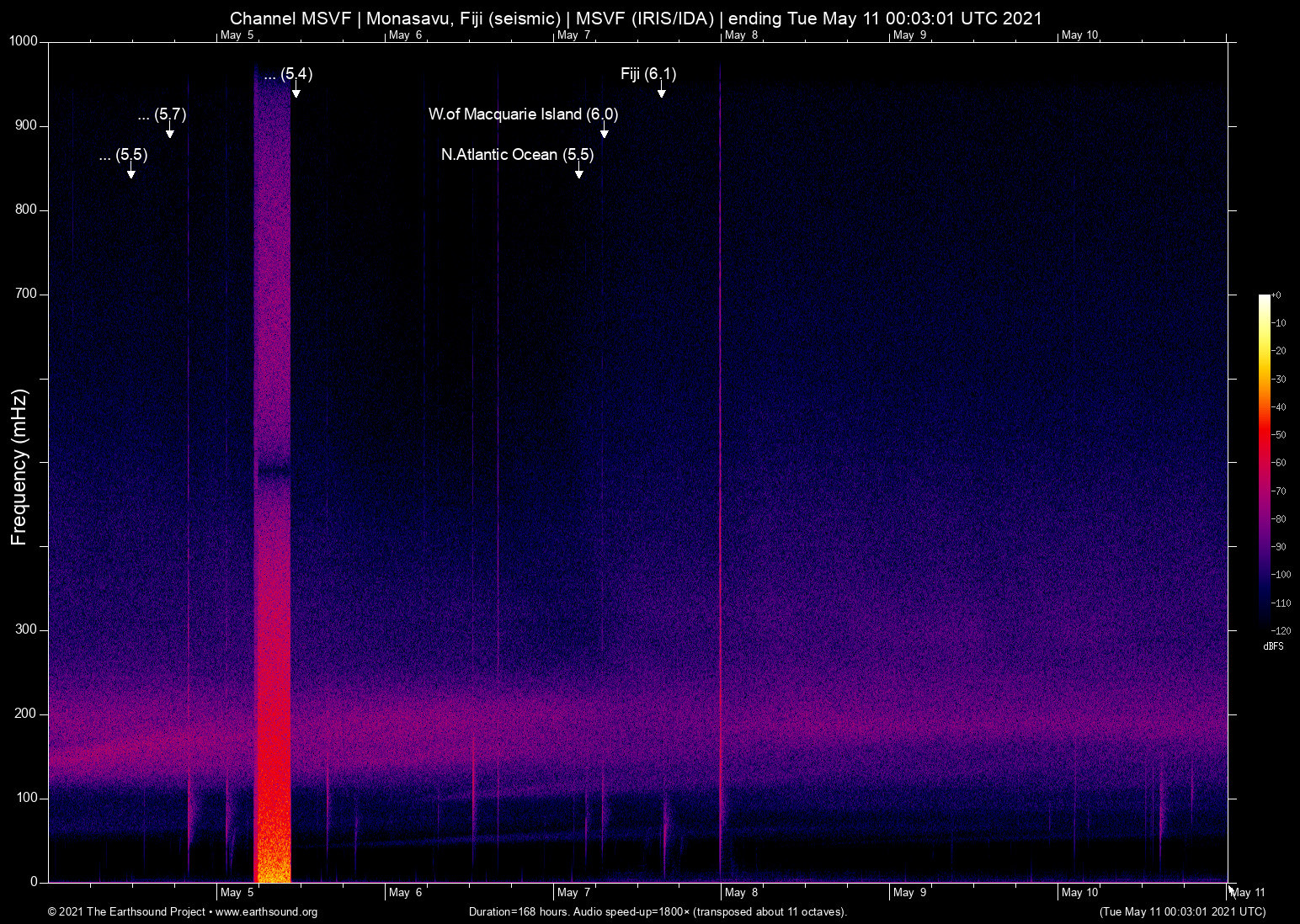Click the Frequency (mHz) axis title
This screenshot has width=1300, height=924.
click(x=19, y=467)
